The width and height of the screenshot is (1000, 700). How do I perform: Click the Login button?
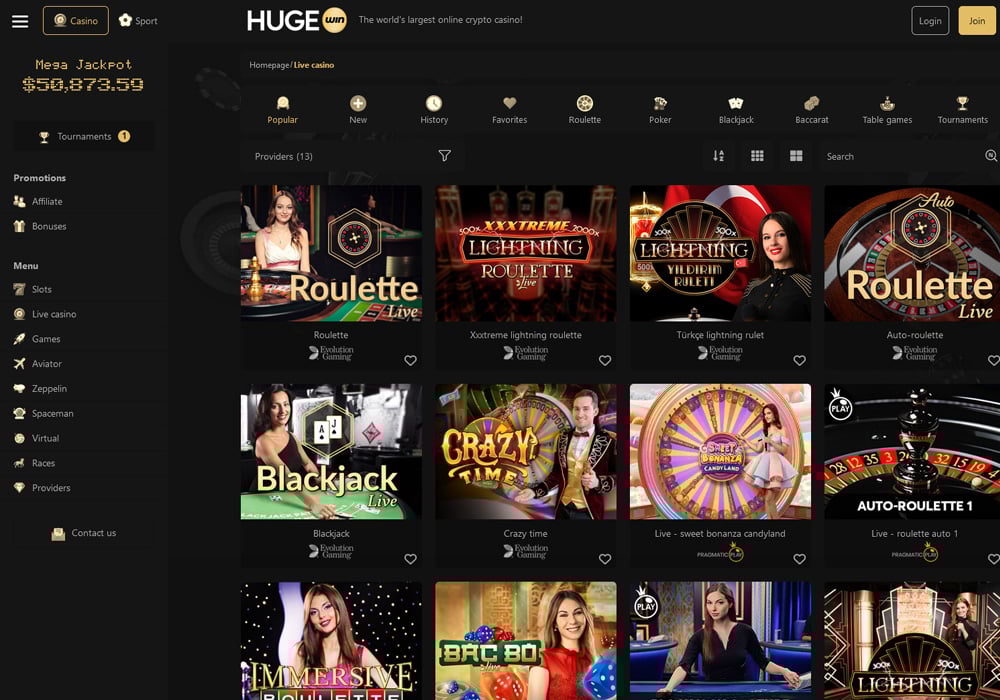930,20
